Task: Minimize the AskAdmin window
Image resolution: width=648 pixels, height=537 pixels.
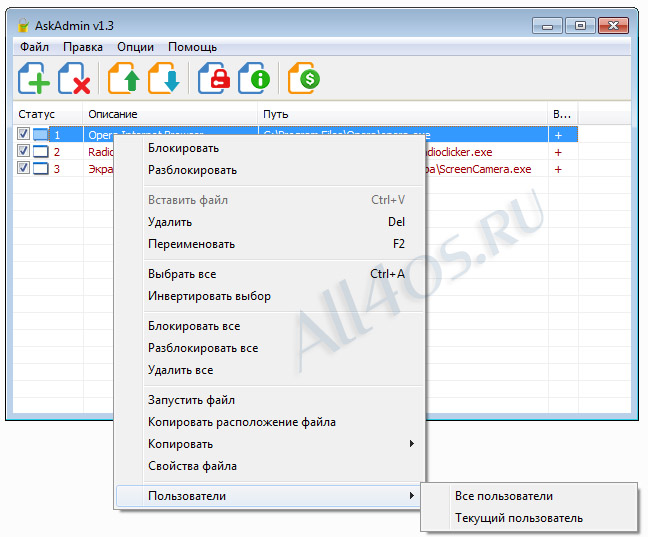Action: [x=547, y=26]
